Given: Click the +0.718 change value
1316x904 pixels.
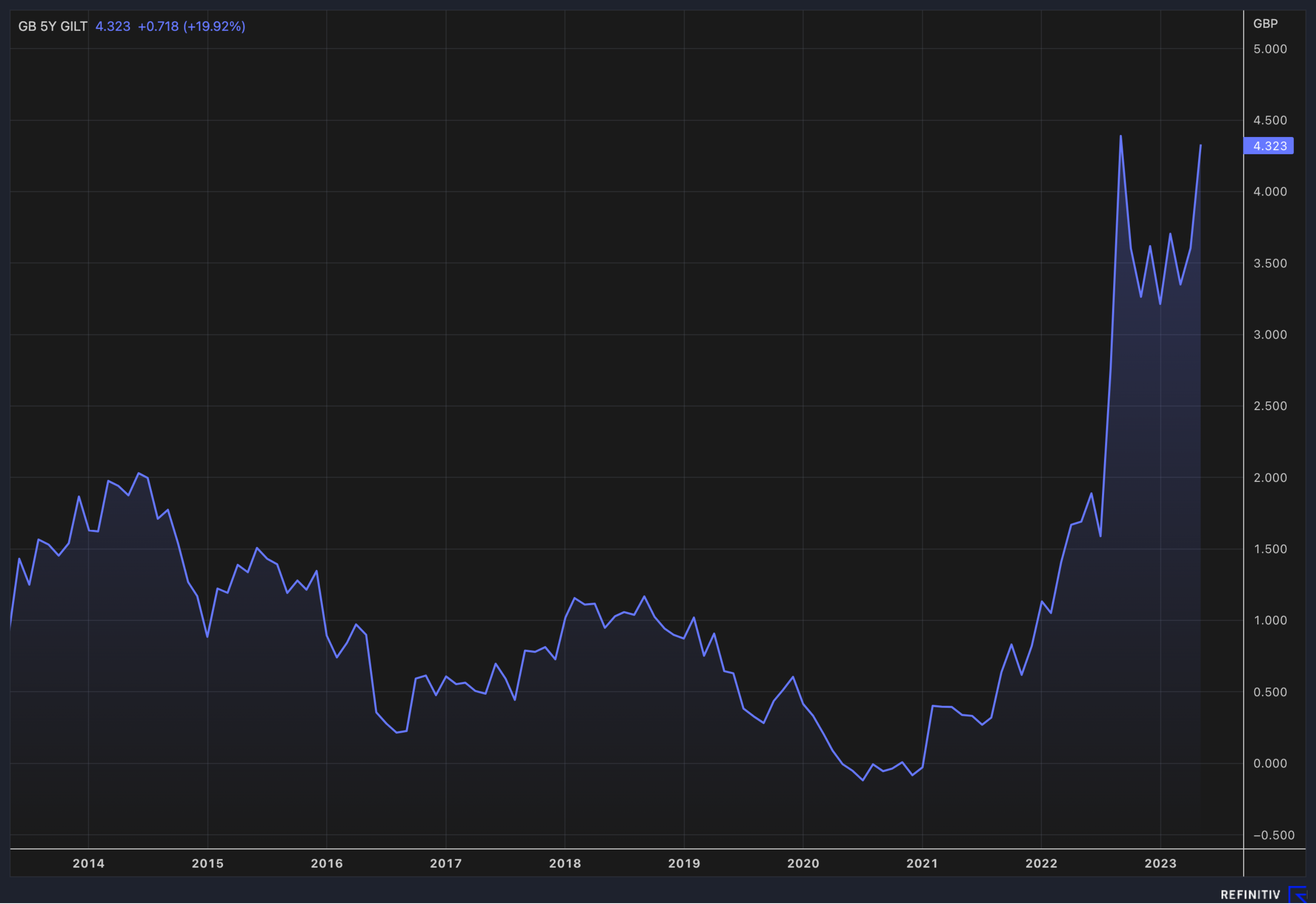Looking at the screenshot, I should [x=158, y=26].
